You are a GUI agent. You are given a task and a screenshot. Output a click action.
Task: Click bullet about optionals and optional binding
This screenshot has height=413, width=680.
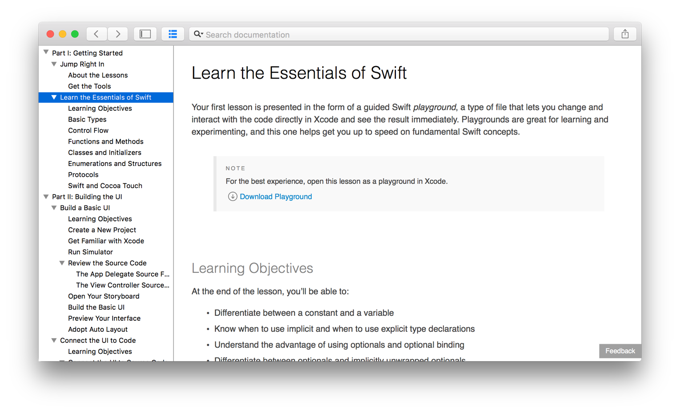[339, 345]
